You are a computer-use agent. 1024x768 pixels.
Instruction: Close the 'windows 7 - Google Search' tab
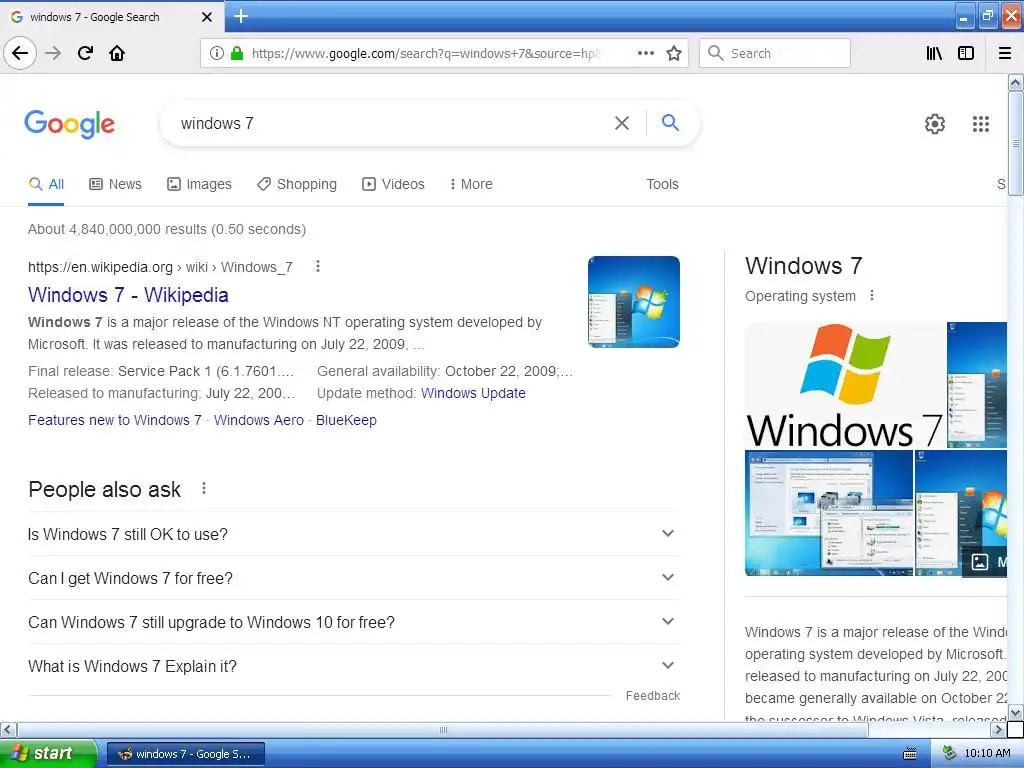(206, 17)
